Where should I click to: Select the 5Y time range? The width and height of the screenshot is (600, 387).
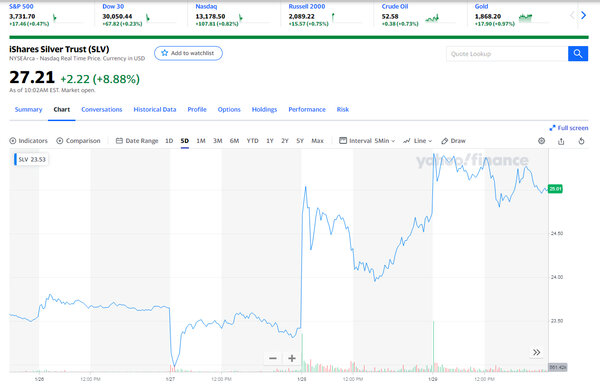[x=300, y=141]
